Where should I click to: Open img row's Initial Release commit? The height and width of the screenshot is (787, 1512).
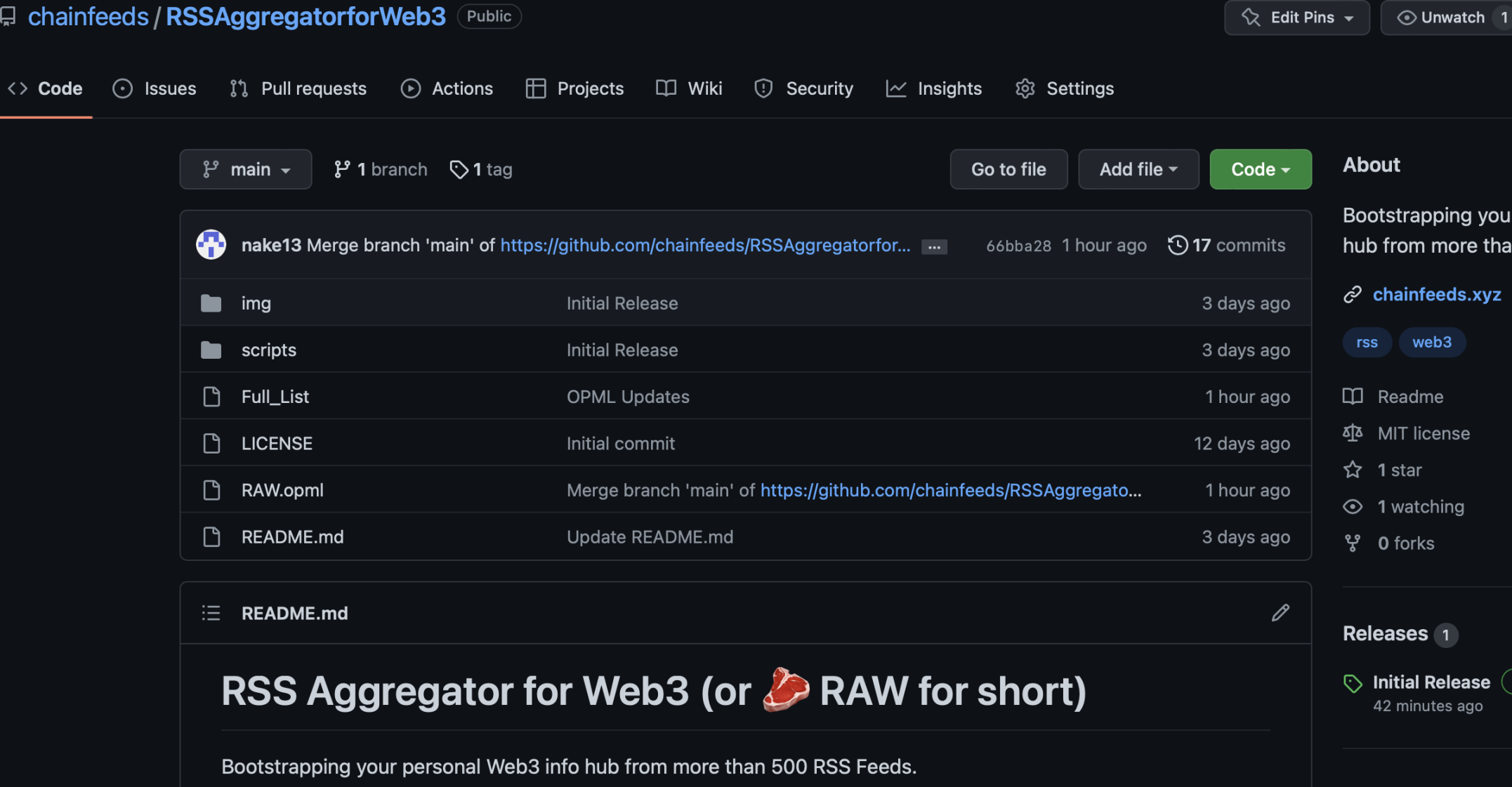[x=622, y=303]
